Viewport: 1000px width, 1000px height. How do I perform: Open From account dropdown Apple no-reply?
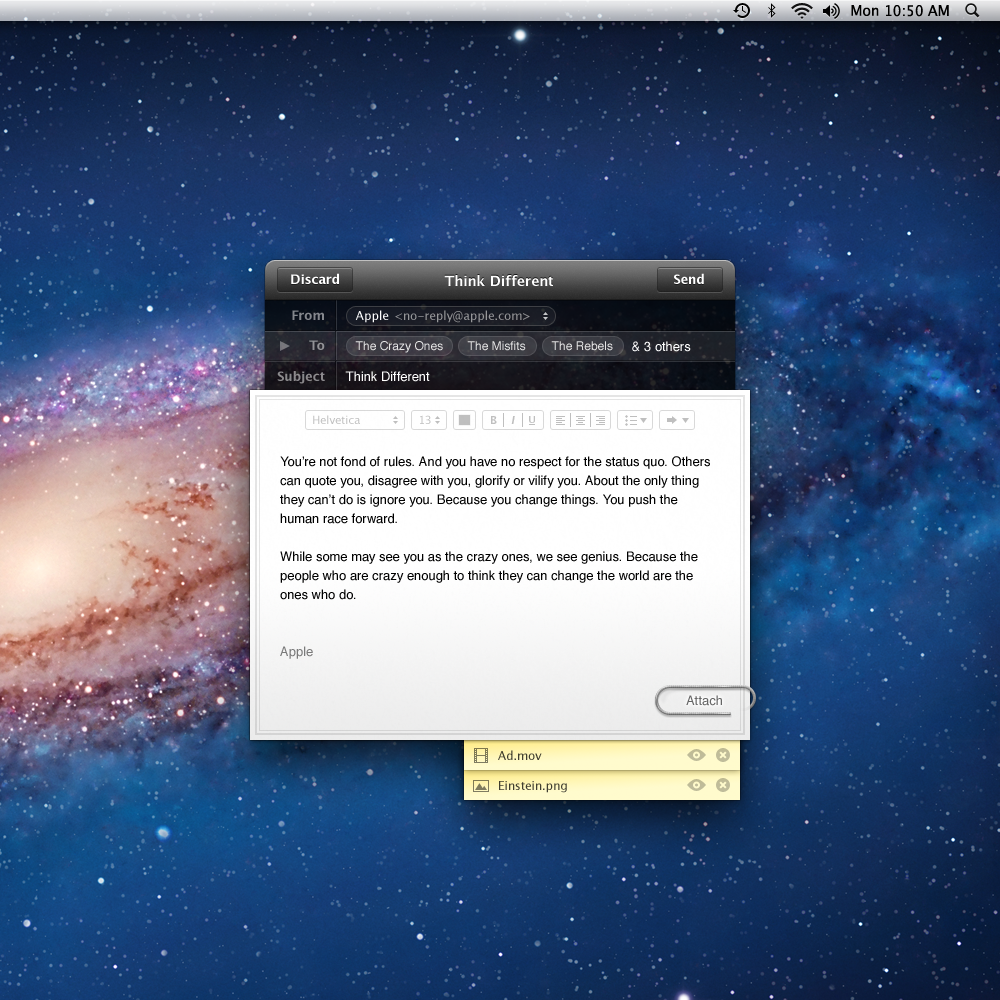pos(450,316)
